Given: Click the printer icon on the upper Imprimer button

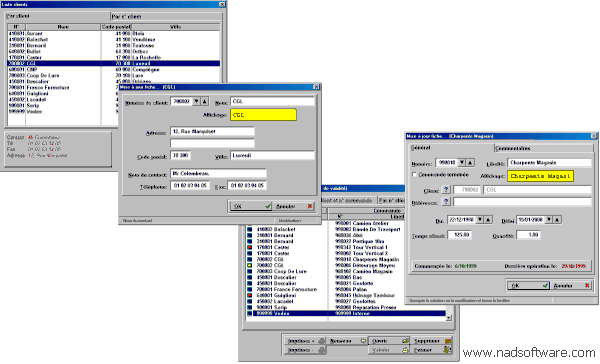Looking at the screenshot, I should click(x=321, y=341).
